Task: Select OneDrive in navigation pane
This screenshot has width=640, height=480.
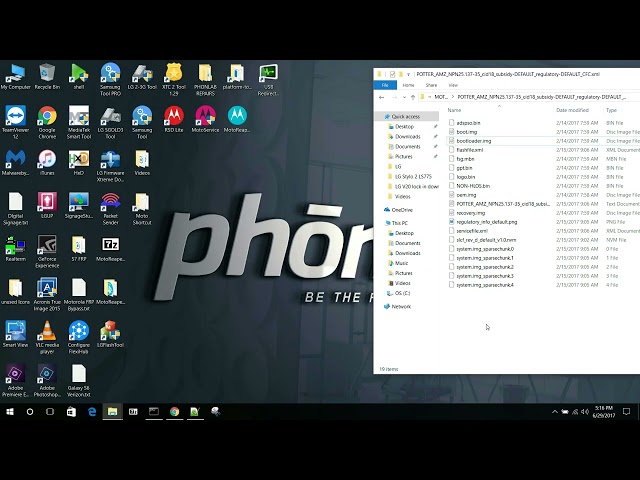Action: tap(402, 210)
